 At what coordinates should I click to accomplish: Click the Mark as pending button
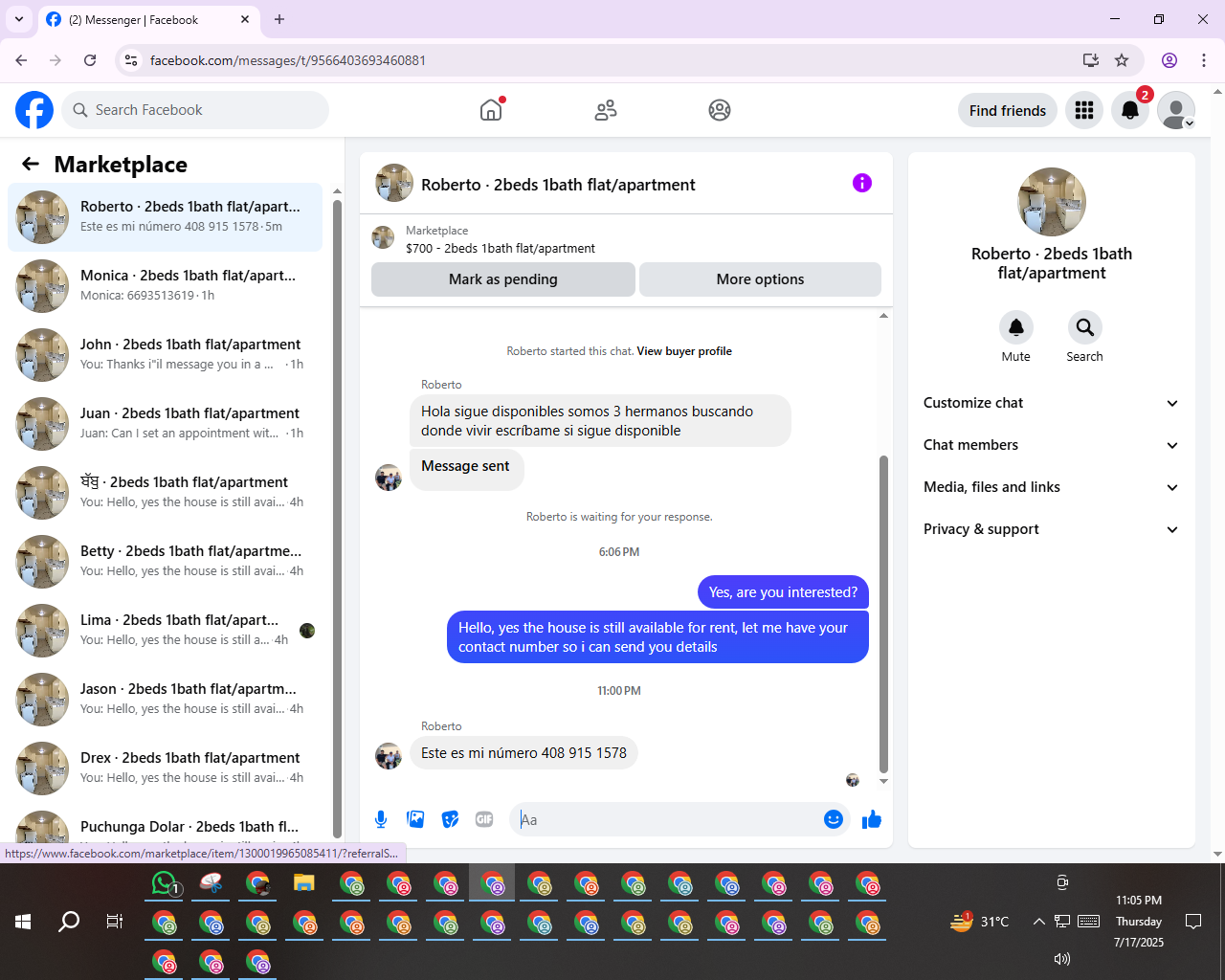tap(503, 279)
